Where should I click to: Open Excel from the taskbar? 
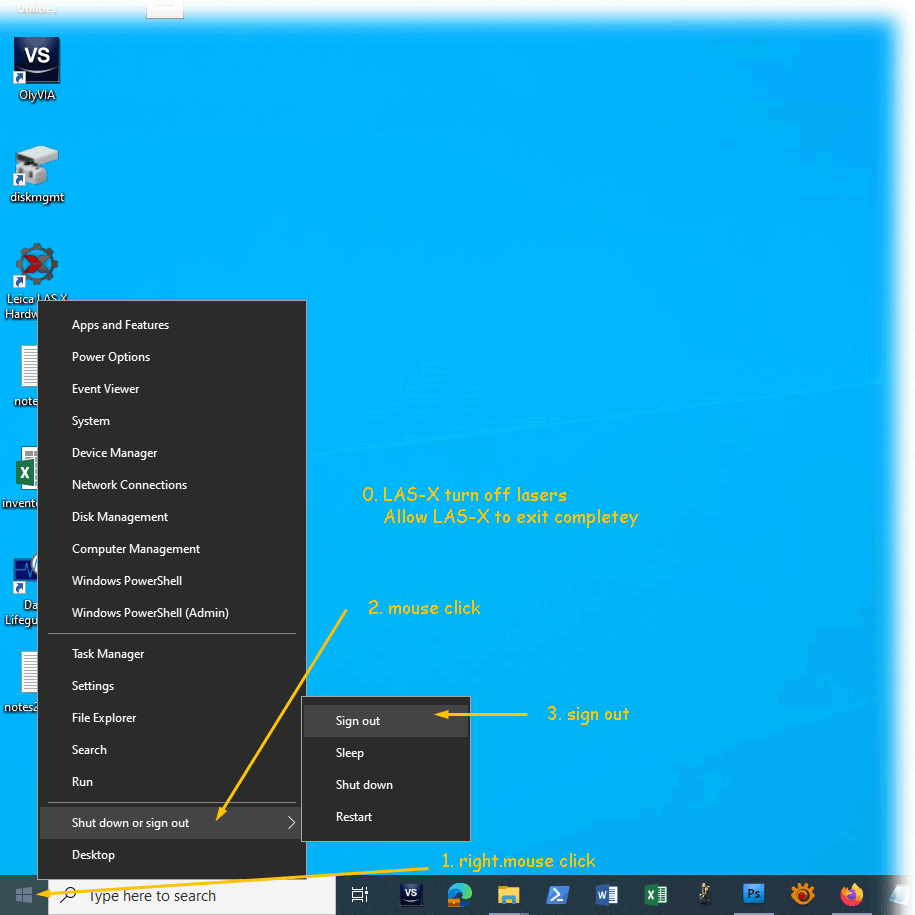click(656, 895)
